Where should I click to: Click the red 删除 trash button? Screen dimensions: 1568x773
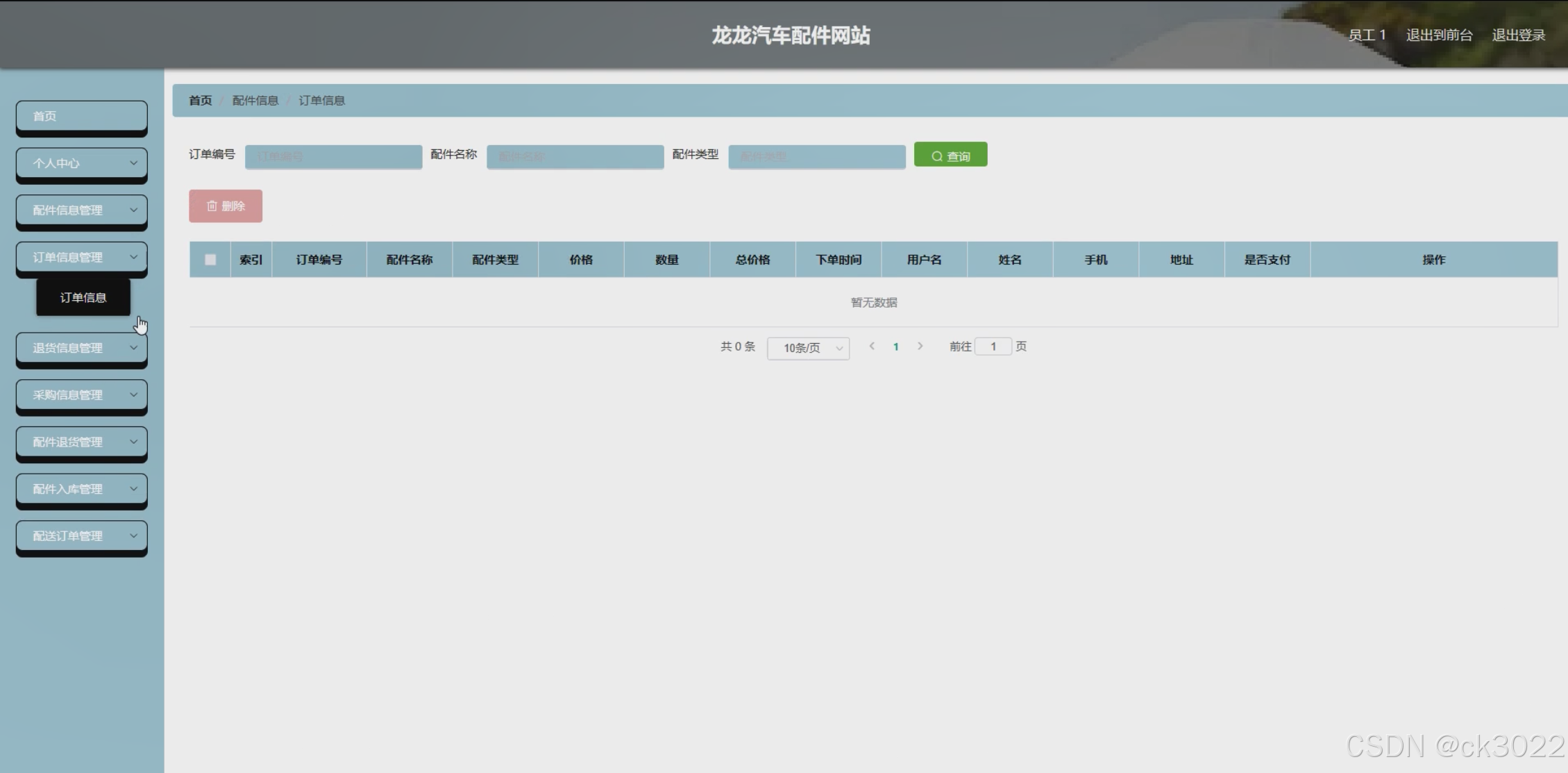225,206
